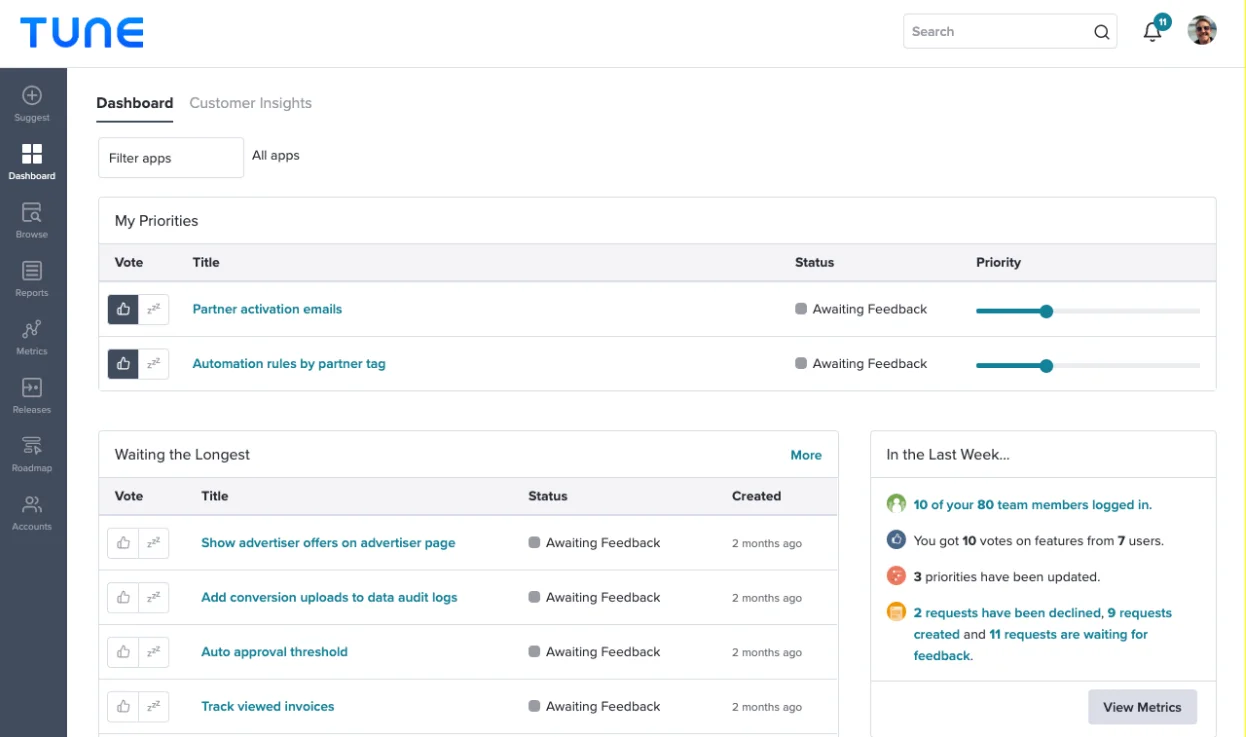Click the TUNE logo

pyautogui.click(x=82, y=32)
